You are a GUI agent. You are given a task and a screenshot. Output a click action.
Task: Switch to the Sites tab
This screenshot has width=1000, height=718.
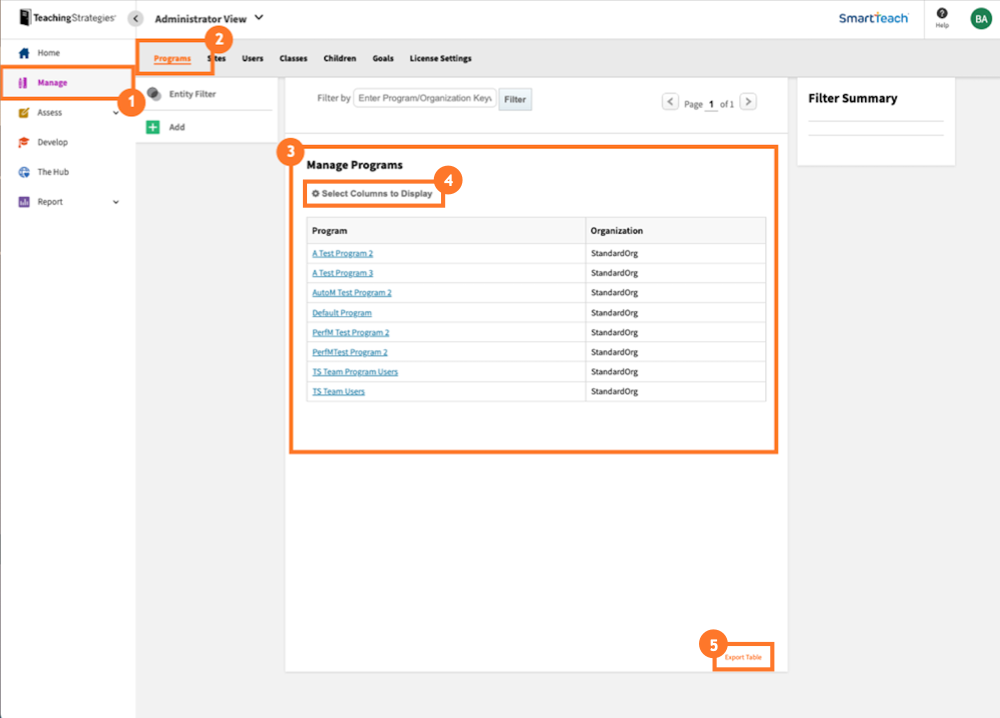pos(215,58)
